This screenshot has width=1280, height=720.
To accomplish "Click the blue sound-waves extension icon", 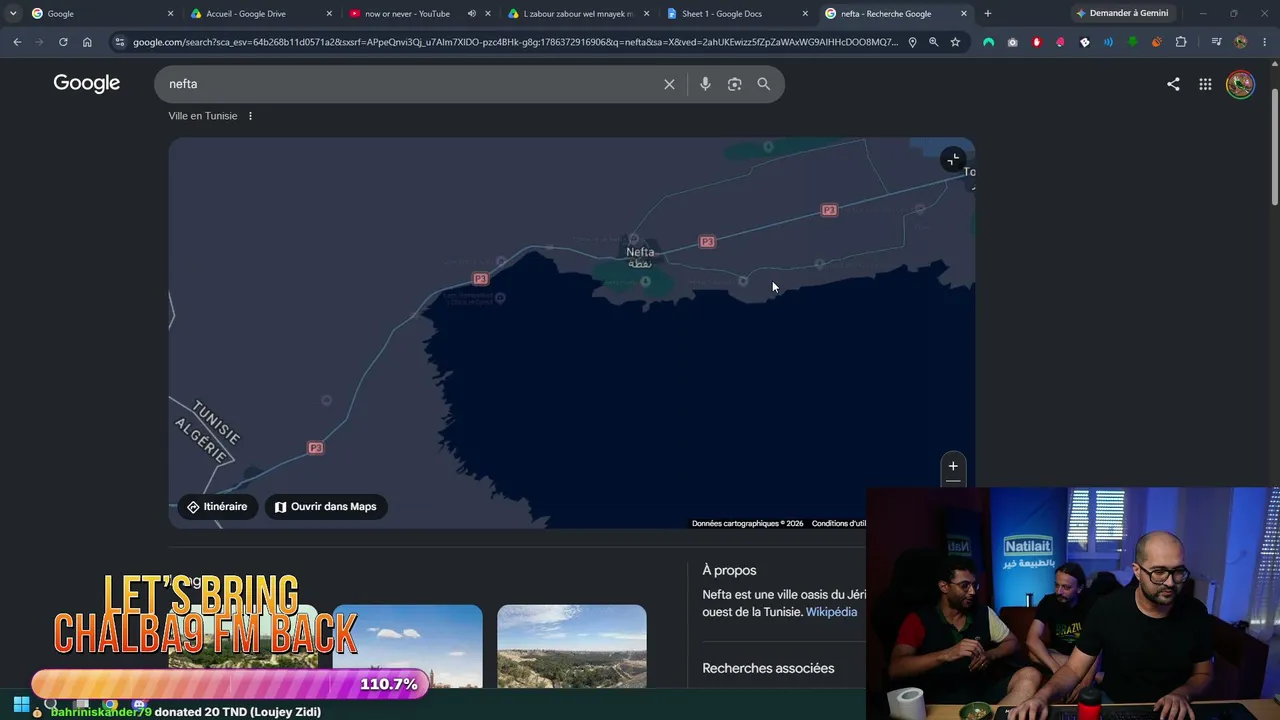I will [x=1108, y=42].
